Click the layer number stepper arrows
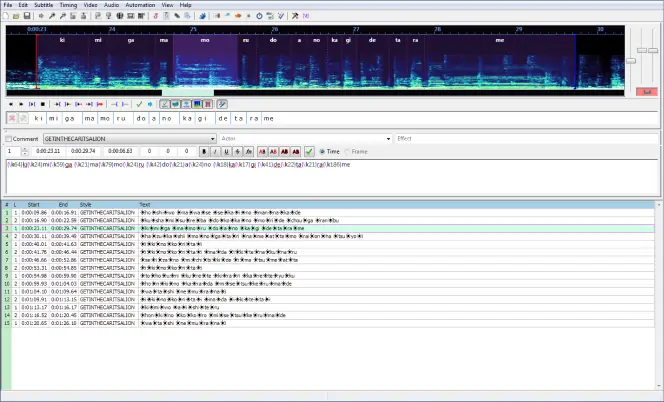 25,152
